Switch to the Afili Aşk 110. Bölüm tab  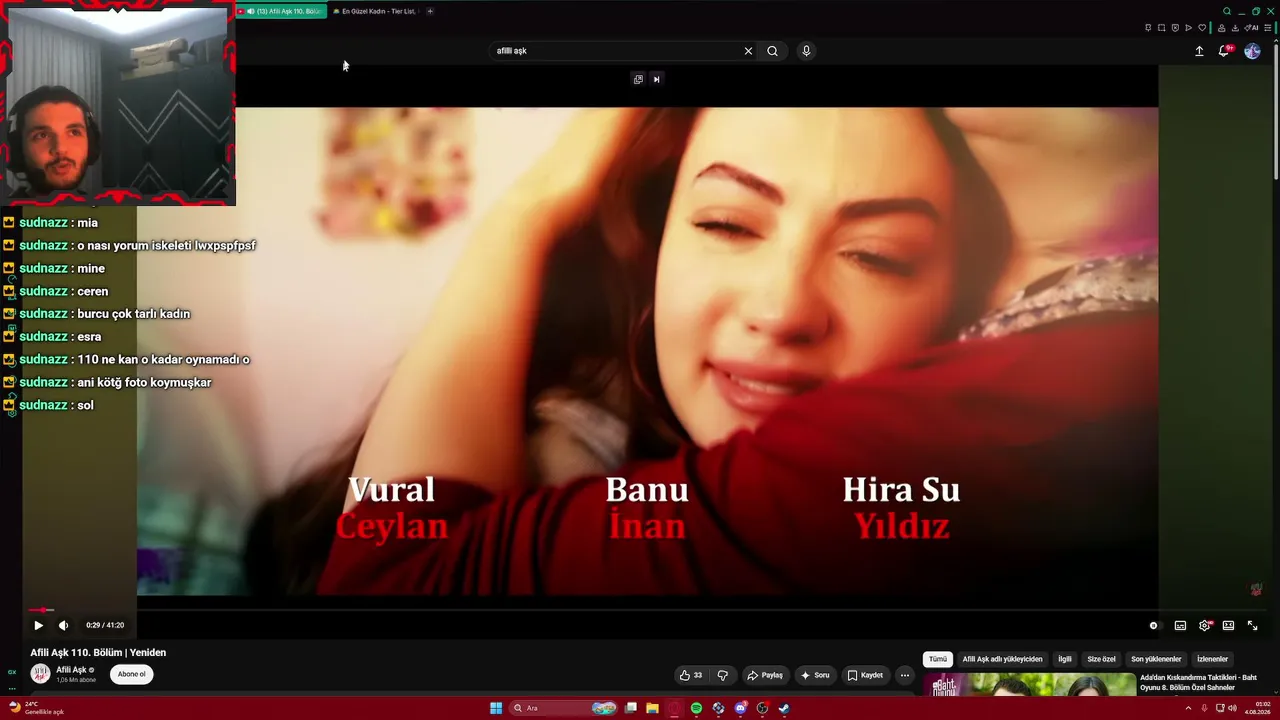click(281, 11)
